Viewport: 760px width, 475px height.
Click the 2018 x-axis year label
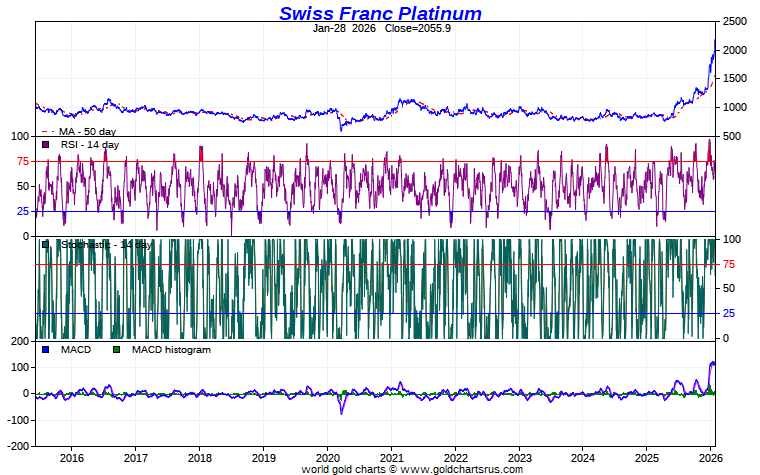[x=200, y=458]
